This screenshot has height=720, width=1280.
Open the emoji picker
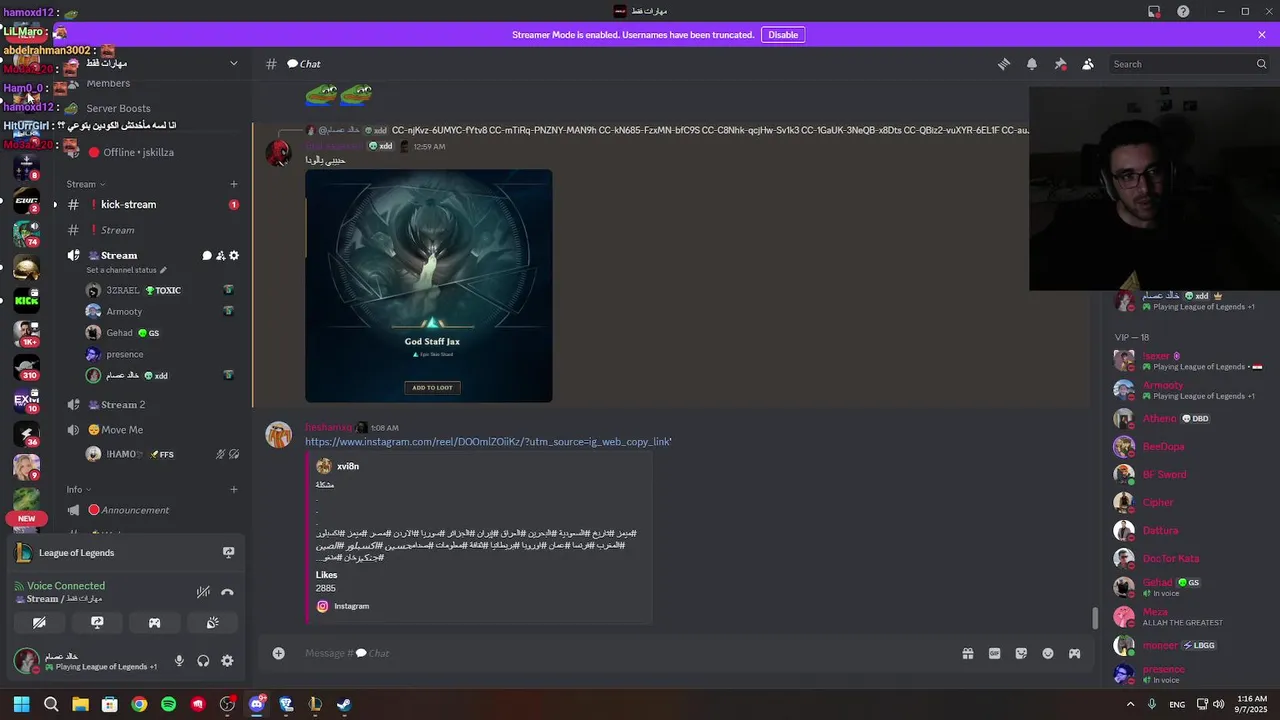point(1048,654)
